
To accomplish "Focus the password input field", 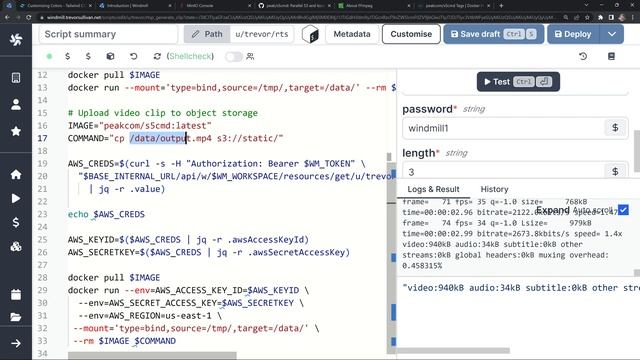I will pyautogui.click(x=503, y=128).
